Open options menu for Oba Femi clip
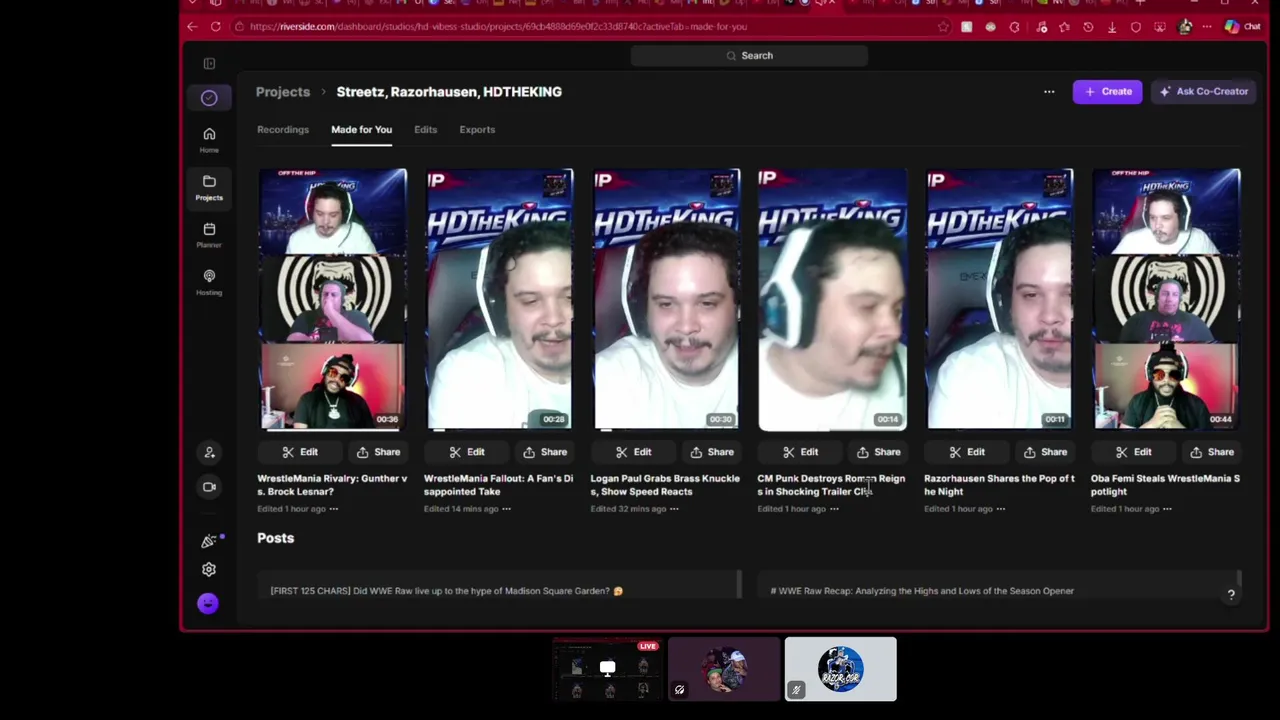Screen dimensions: 1280x720 coord(1167,509)
